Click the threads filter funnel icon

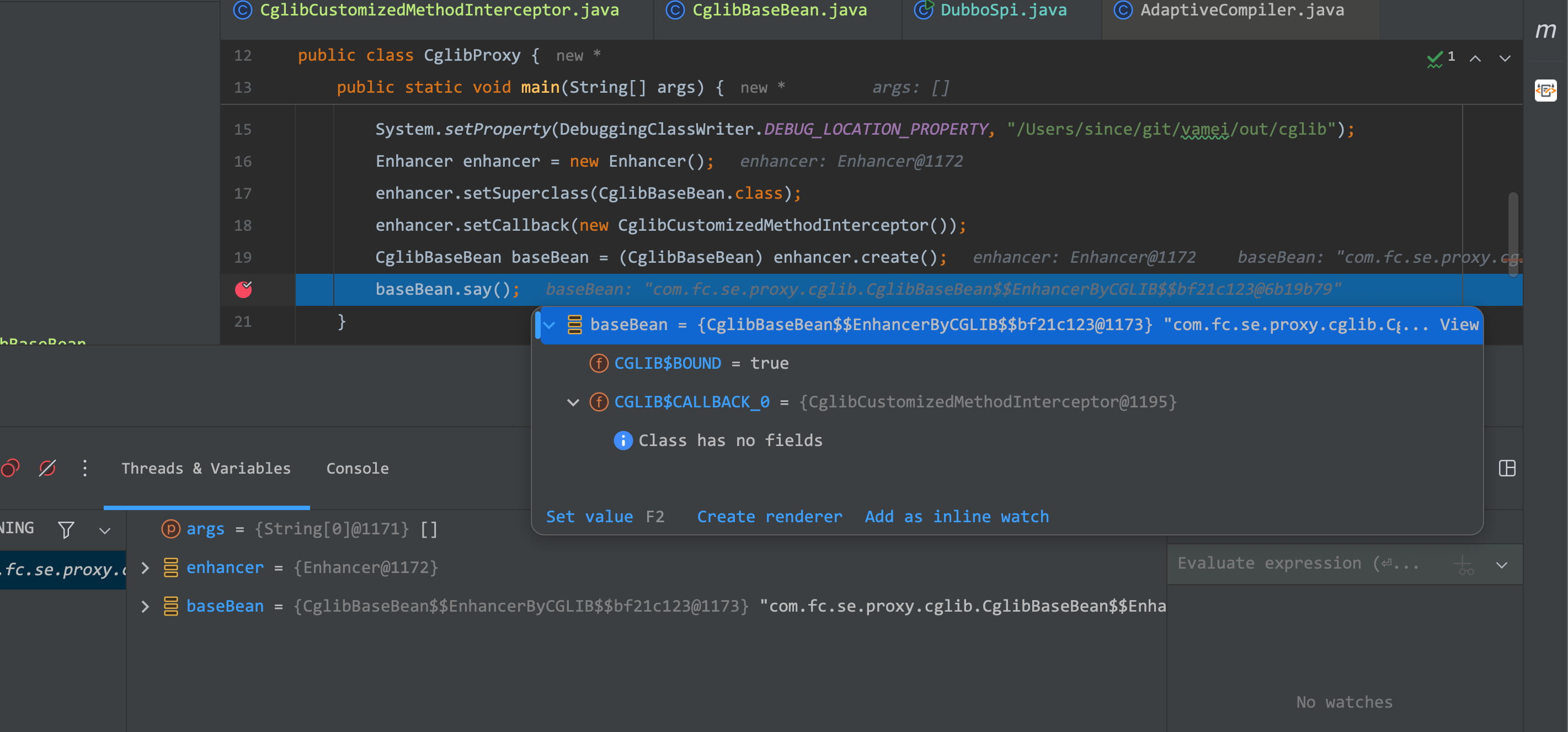pyautogui.click(x=66, y=529)
